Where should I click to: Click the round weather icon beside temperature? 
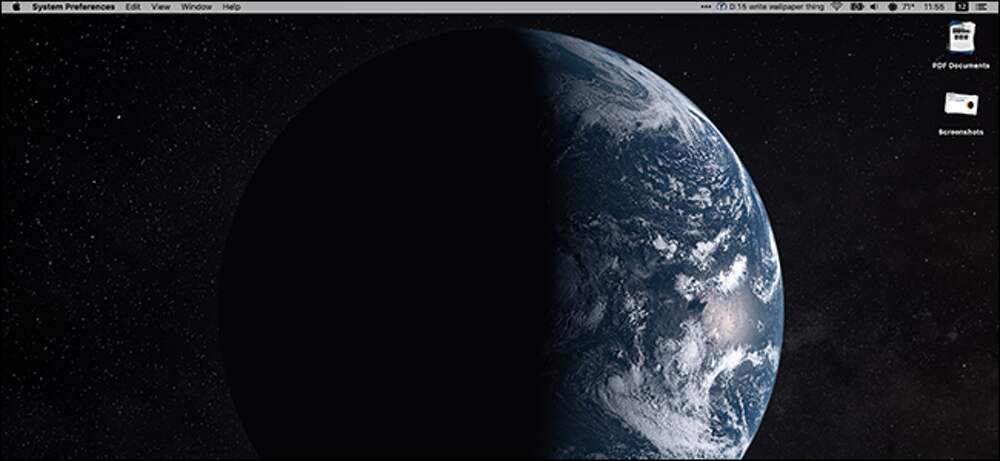pyautogui.click(x=892, y=6)
